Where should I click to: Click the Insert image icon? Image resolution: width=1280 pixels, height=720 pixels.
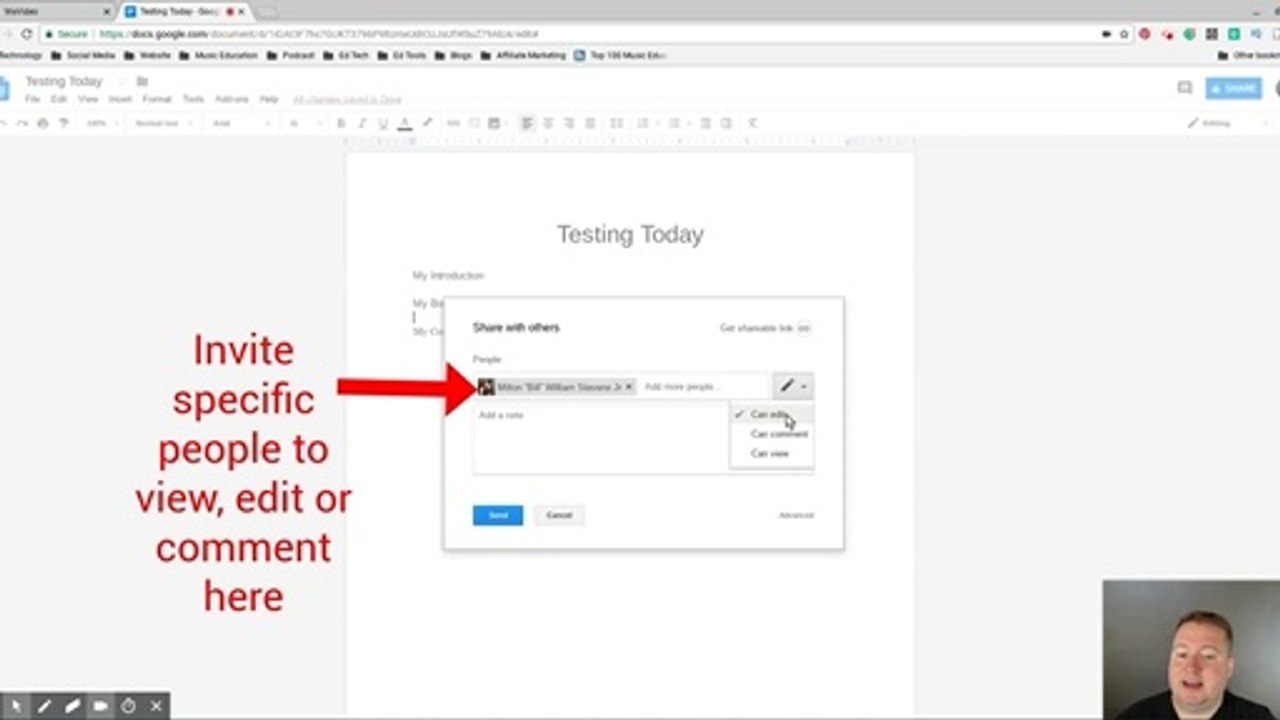pos(494,123)
